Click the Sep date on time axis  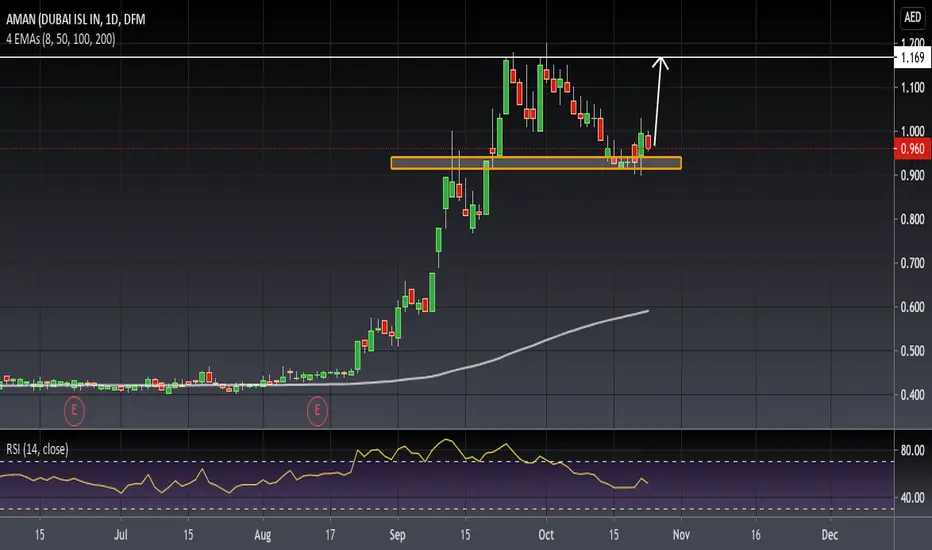coord(398,535)
